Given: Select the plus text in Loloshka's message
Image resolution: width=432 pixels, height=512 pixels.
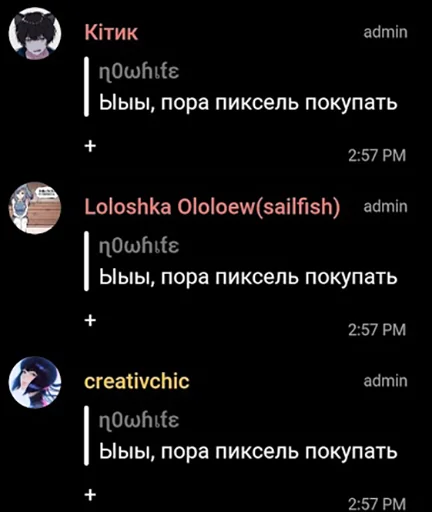Looking at the screenshot, I should 90,320.
